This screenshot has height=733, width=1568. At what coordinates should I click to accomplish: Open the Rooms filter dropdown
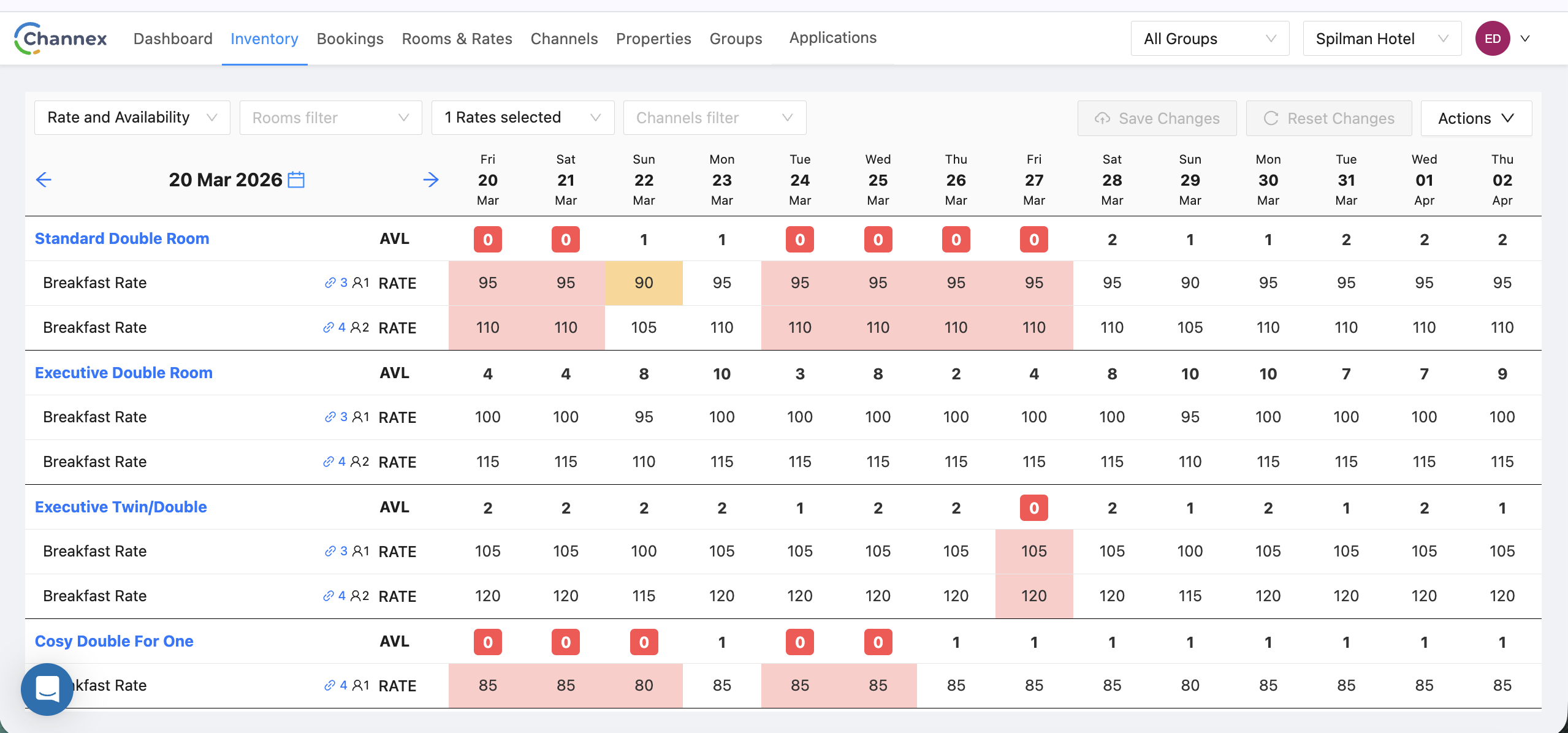pos(331,118)
